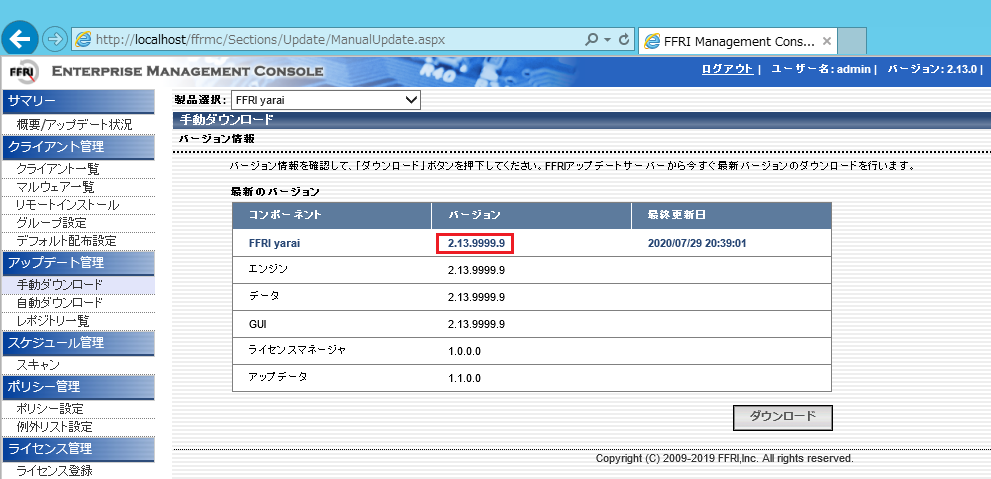Click the アップデータ row label
This screenshot has height=479, width=991.
coord(278,377)
